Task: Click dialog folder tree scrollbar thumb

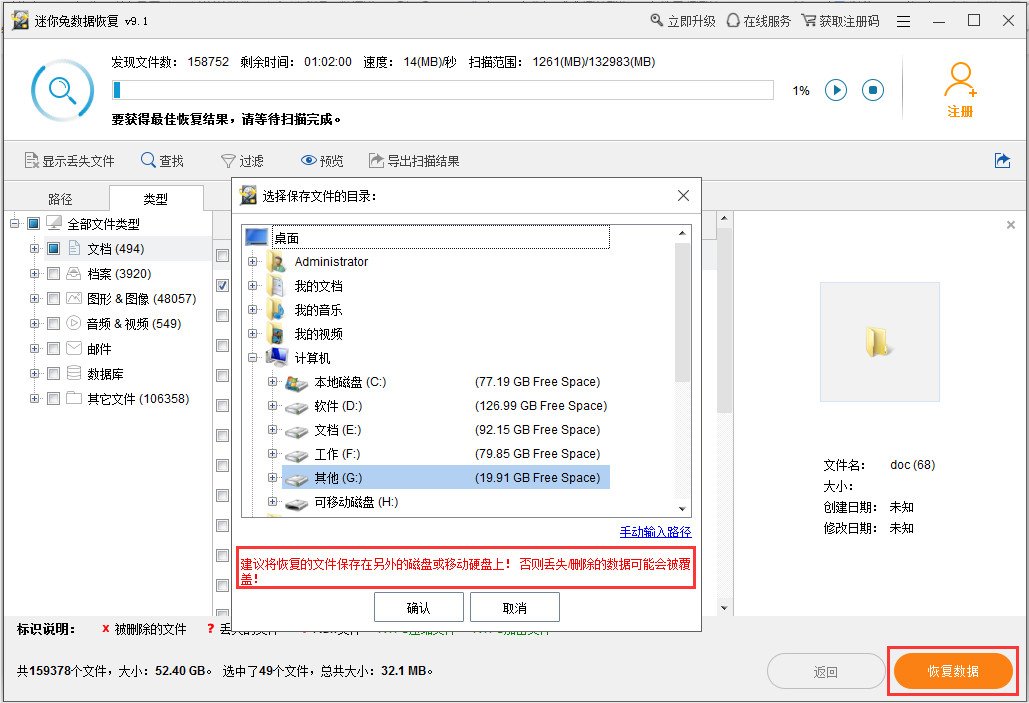Action: (682, 312)
